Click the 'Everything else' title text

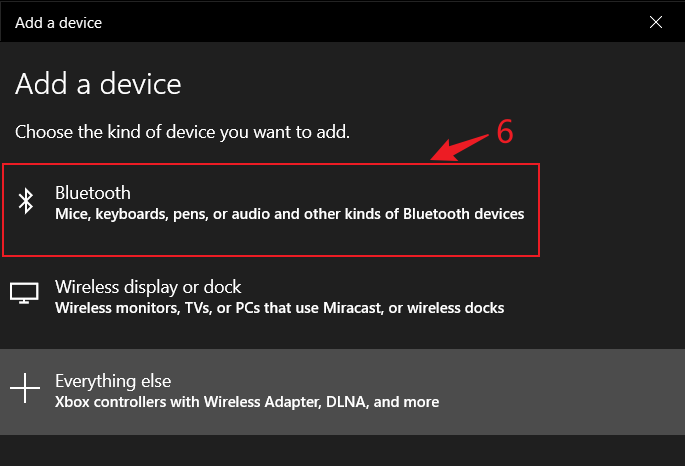click(113, 381)
